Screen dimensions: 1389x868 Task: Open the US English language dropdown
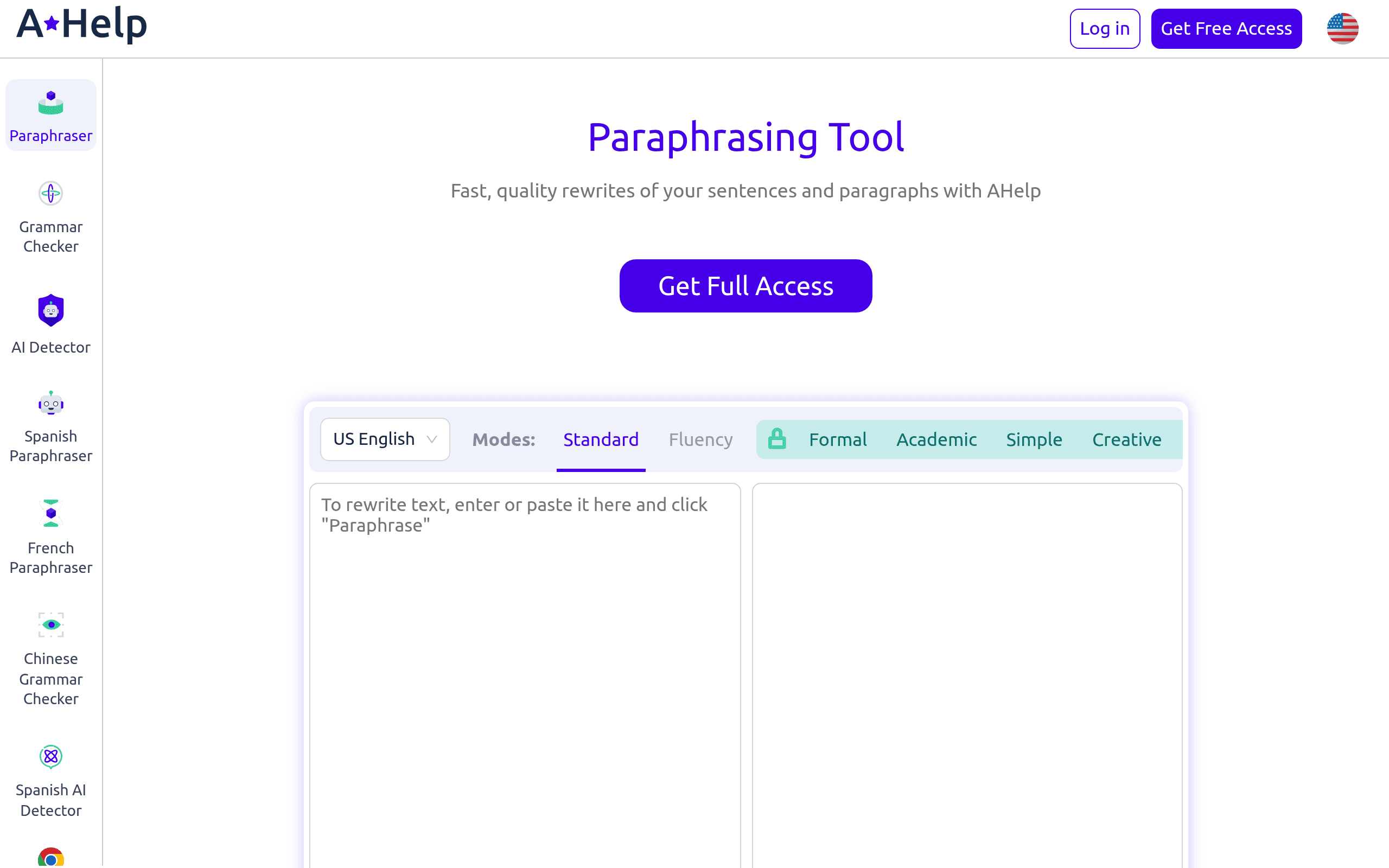tap(385, 439)
